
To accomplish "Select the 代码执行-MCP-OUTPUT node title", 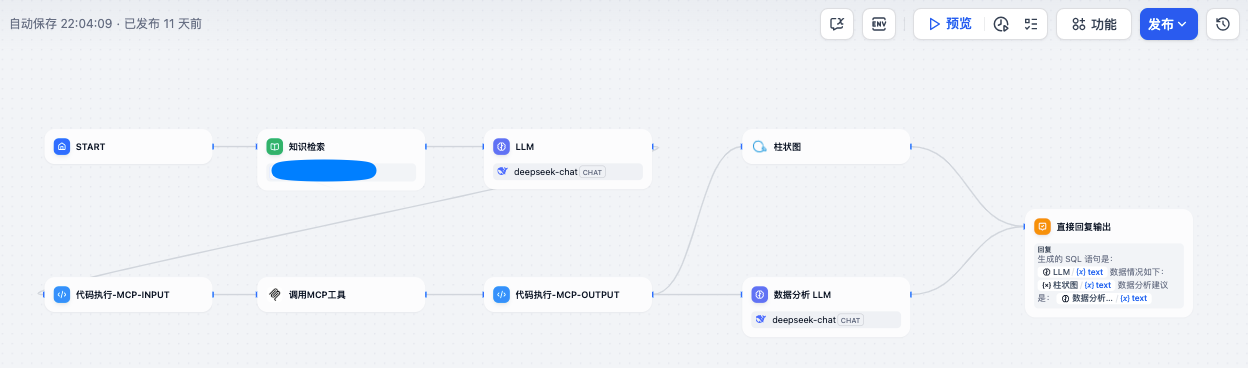I will [567, 294].
